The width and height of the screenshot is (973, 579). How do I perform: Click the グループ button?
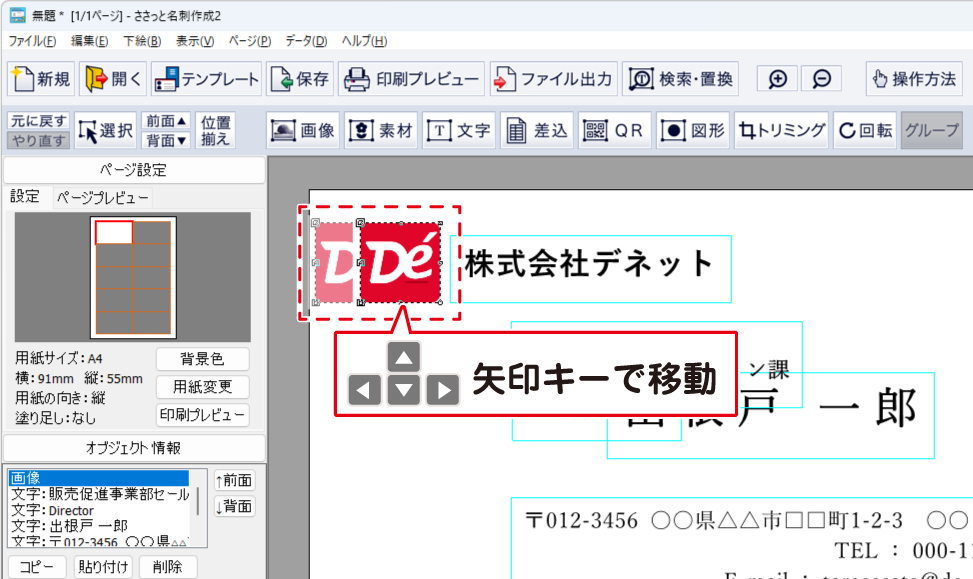click(932, 130)
